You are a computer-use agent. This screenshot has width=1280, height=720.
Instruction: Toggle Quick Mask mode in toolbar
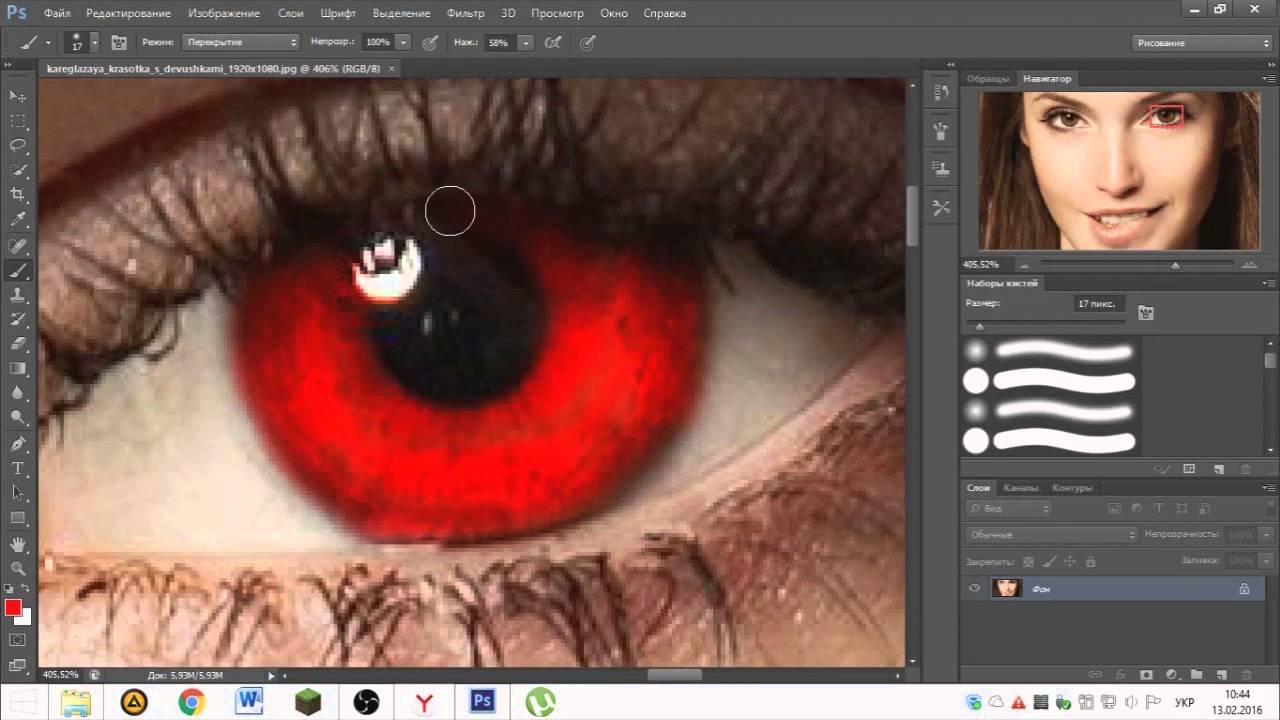[x=18, y=640]
